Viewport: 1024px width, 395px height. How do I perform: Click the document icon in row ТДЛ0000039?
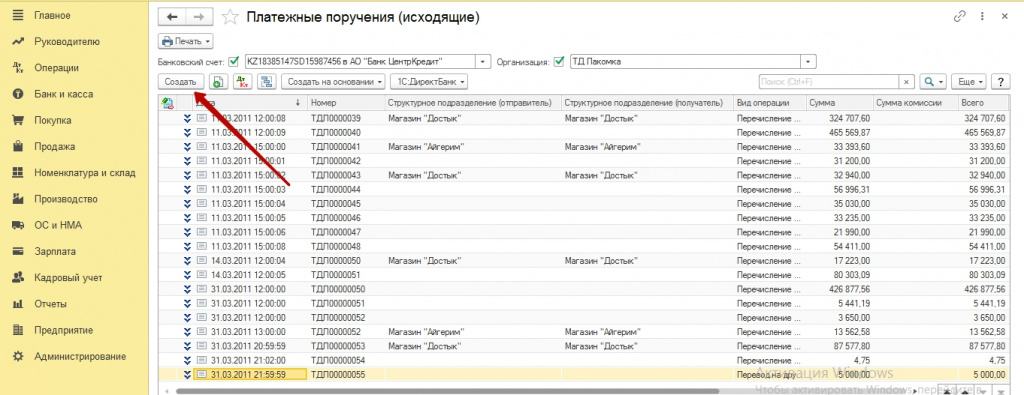[202, 118]
